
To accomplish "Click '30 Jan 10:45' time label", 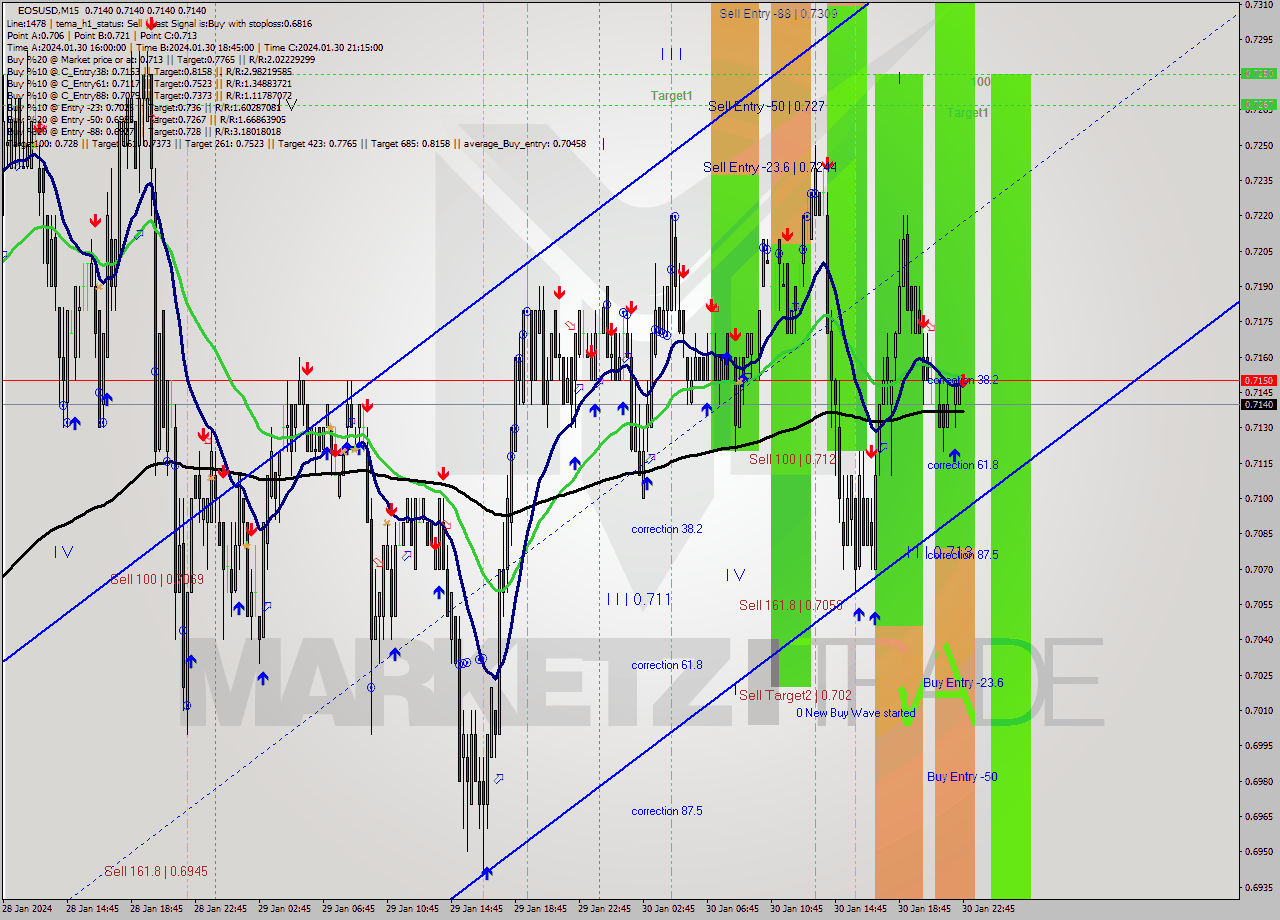I will [x=797, y=908].
